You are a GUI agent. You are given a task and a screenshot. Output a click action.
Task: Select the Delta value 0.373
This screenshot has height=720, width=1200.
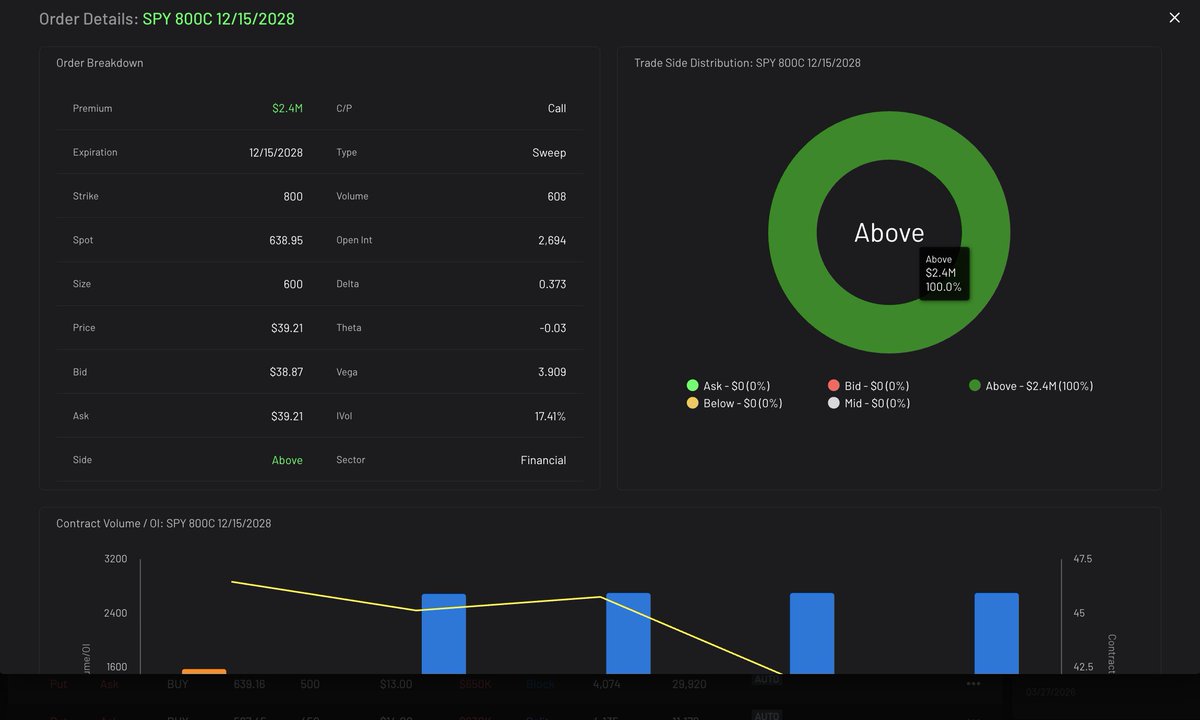coord(552,285)
